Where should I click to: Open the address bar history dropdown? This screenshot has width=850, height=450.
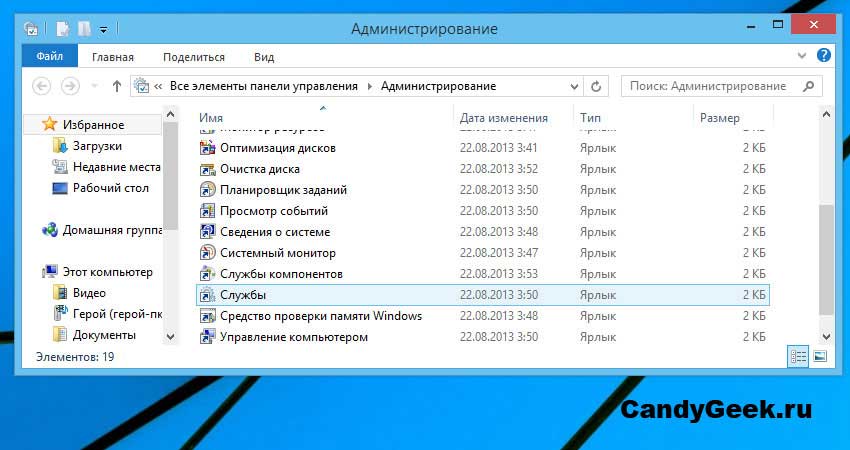tap(575, 86)
